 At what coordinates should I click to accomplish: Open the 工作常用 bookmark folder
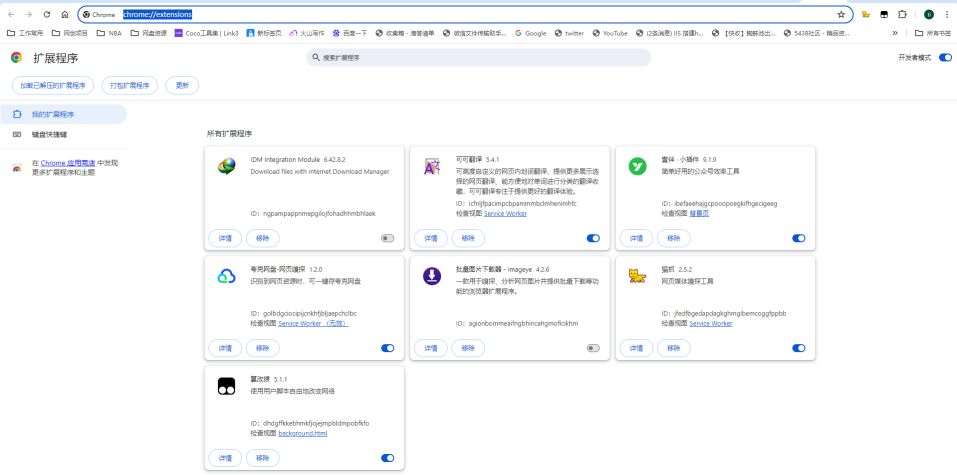point(25,33)
